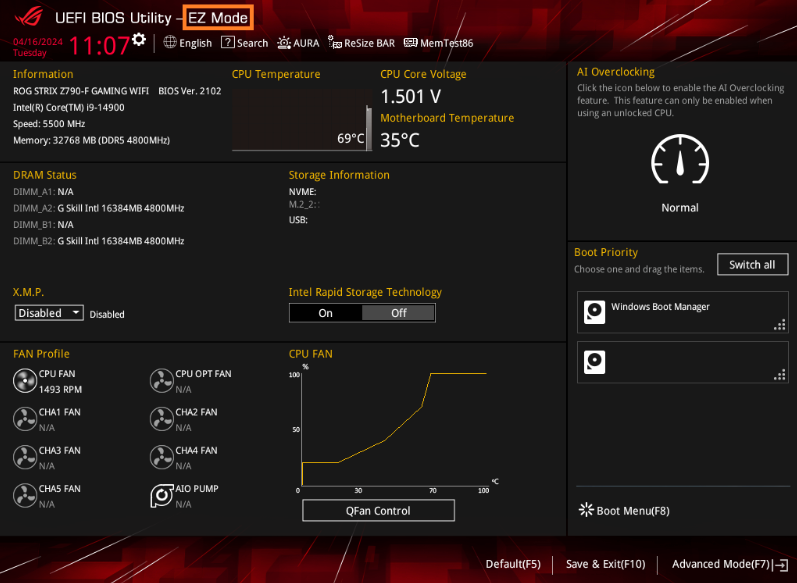
Task: Click the USB storage label
Action: point(298,220)
